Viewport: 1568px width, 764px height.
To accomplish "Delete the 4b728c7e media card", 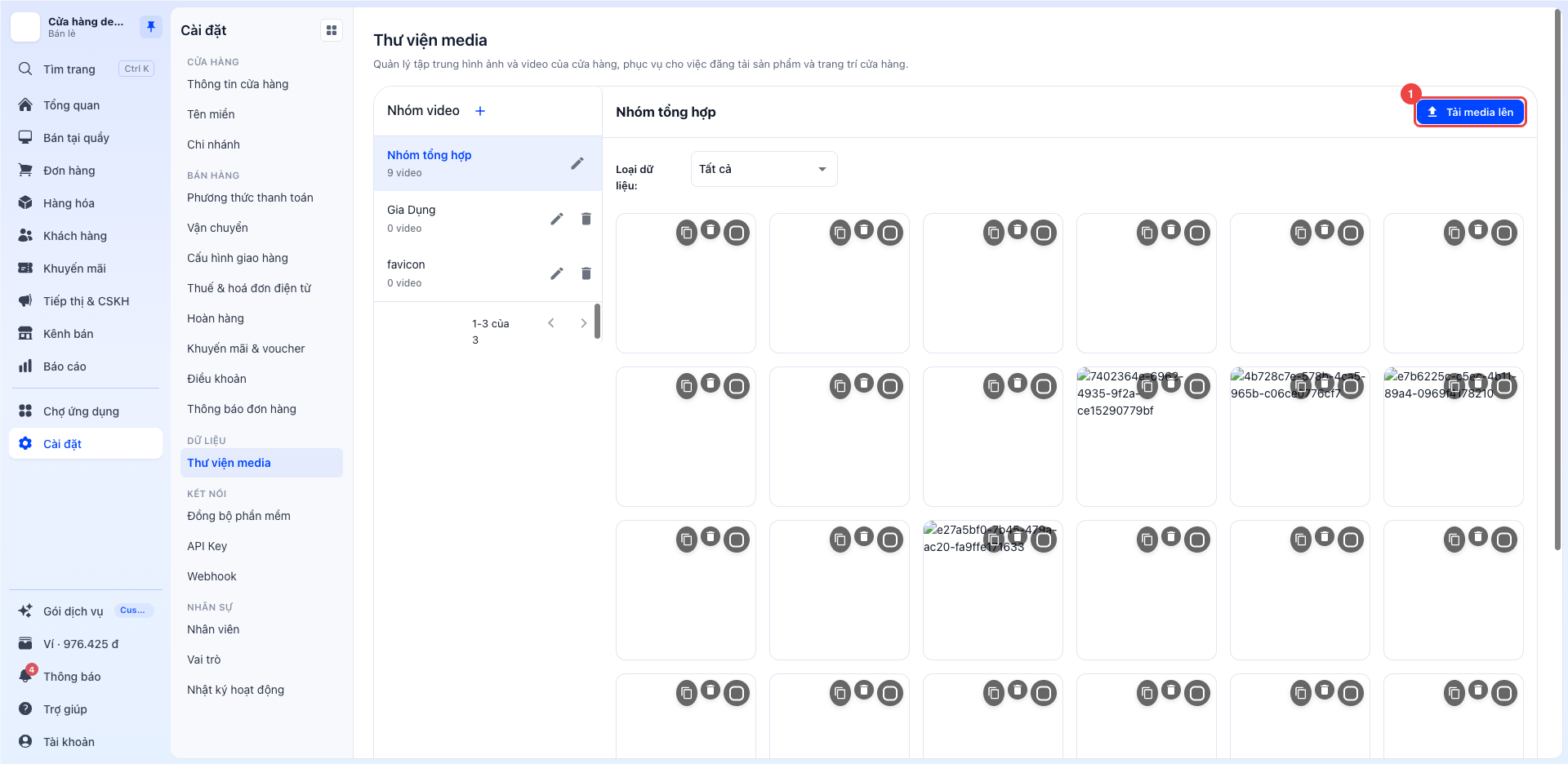I will (x=1325, y=384).
